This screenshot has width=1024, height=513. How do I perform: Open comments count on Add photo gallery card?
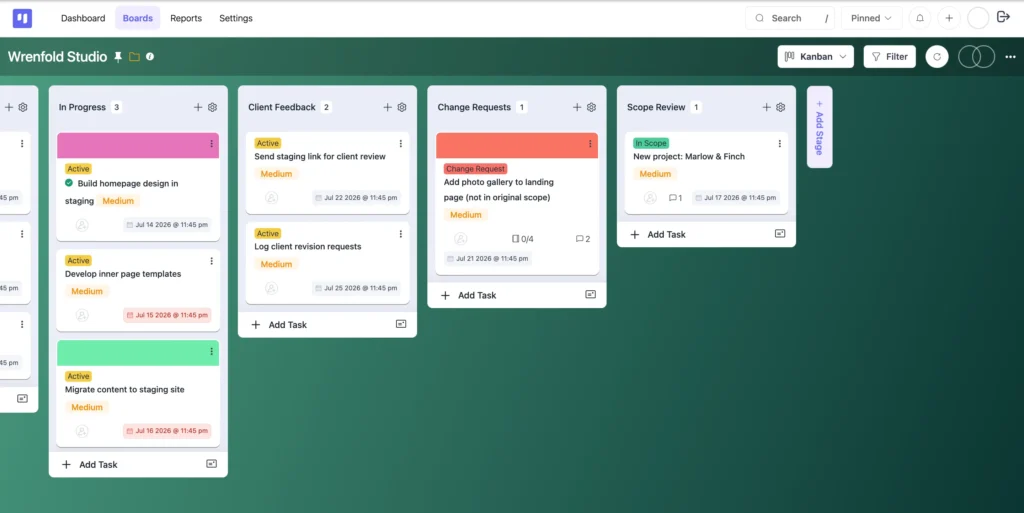click(583, 239)
